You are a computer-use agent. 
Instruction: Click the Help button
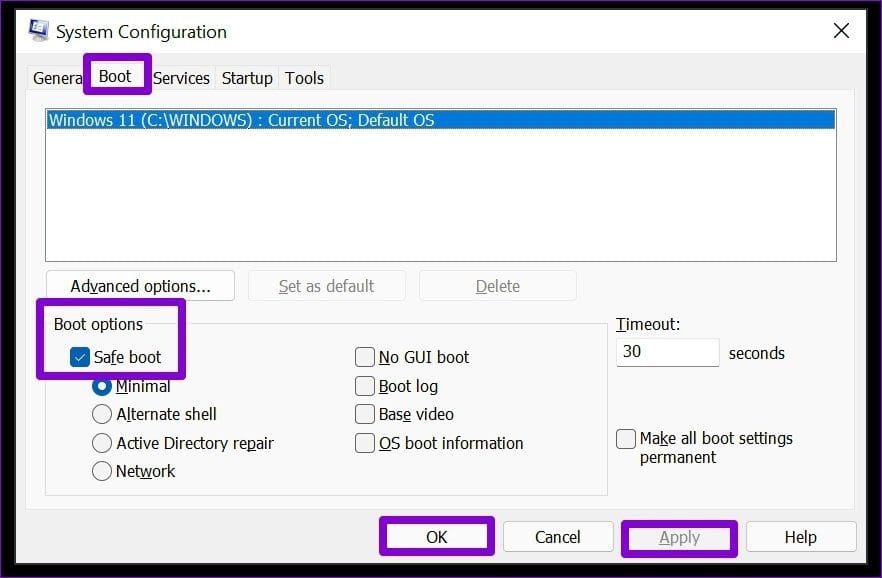800,536
